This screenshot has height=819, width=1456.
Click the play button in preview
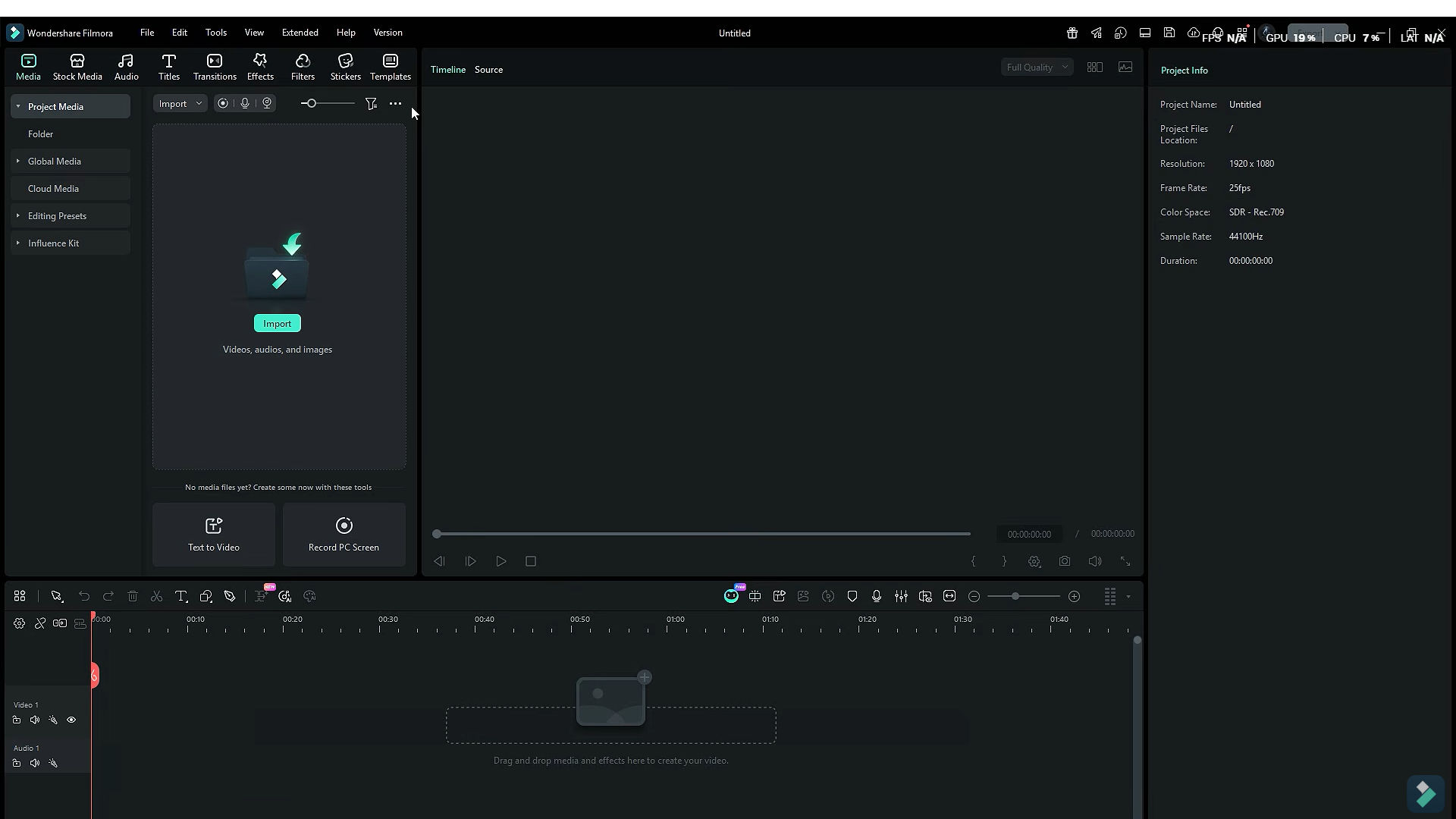click(501, 562)
